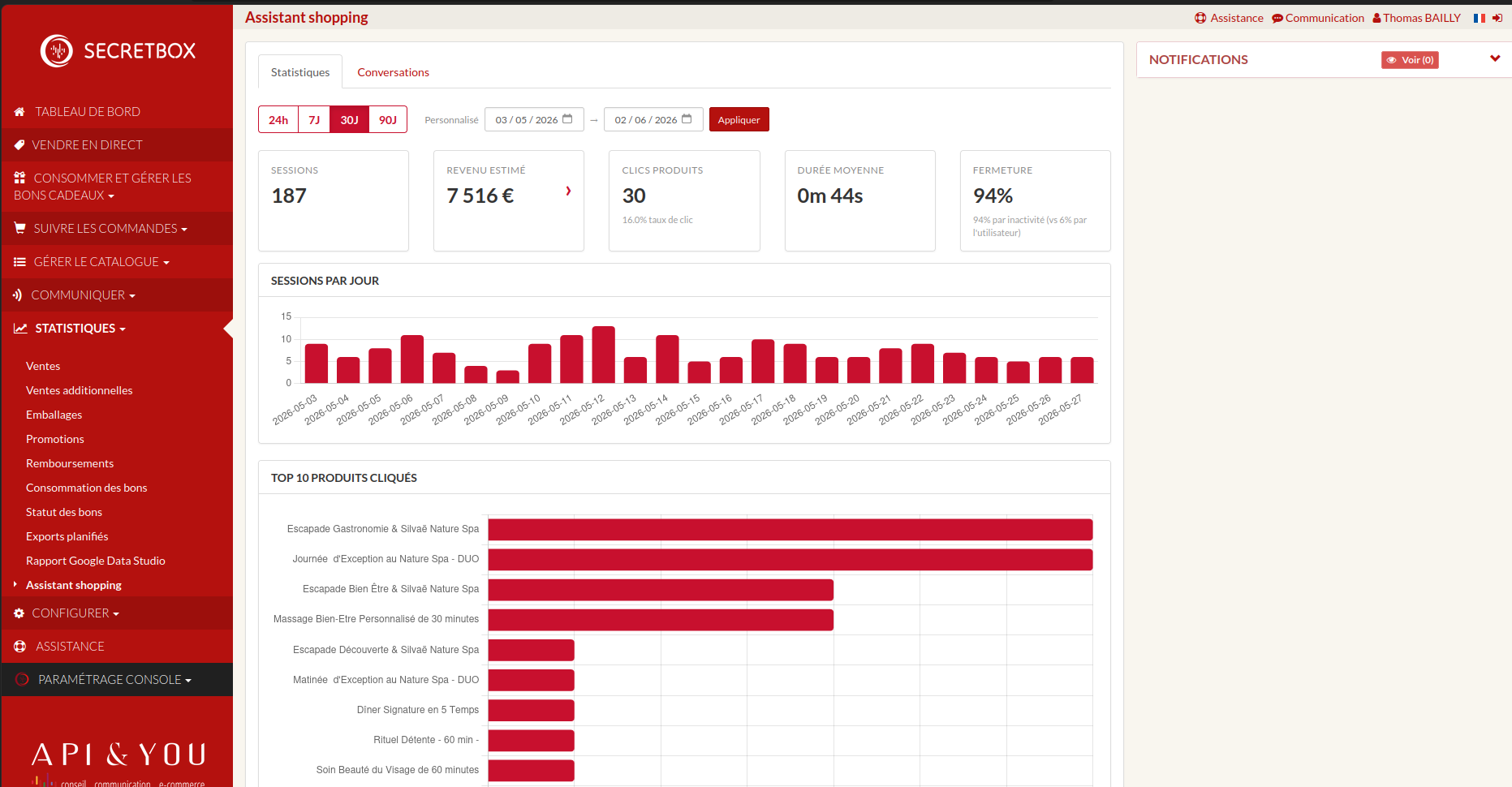The height and width of the screenshot is (787, 1512).
Task: Click the SecretBox logo icon
Action: tap(57, 51)
